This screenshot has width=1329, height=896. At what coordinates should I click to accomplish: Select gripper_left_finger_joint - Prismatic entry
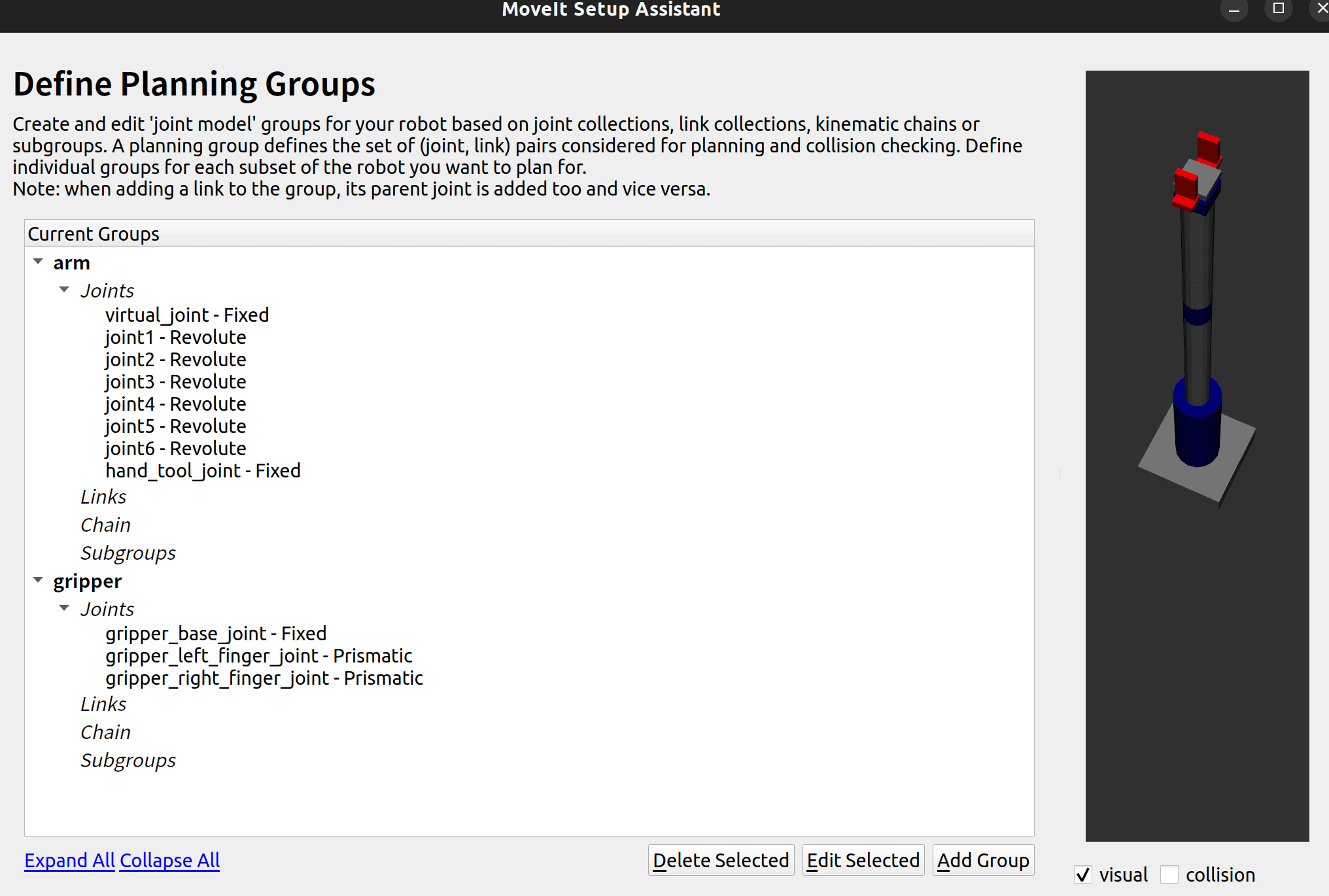pyautogui.click(x=258, y=655)
